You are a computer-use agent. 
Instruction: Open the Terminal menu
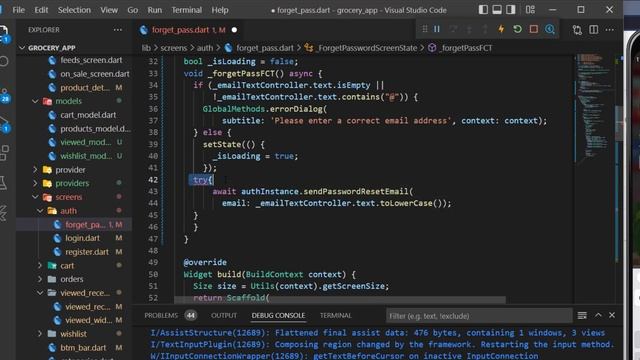click(187, 10)
